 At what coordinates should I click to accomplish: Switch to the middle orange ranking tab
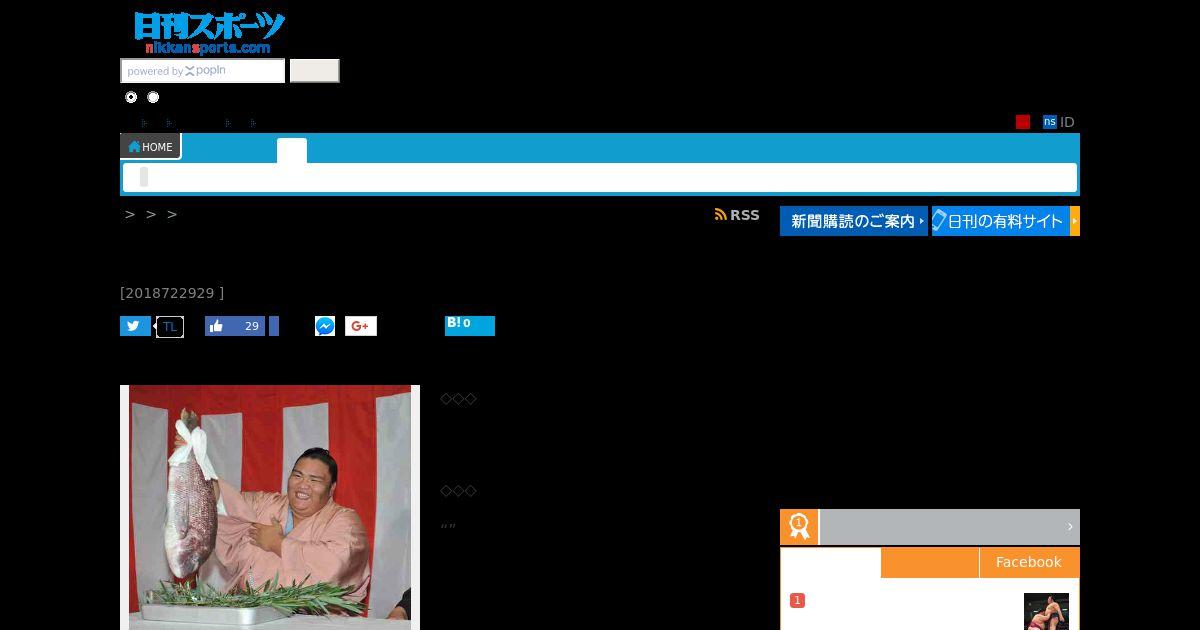[x=930, y=562]
